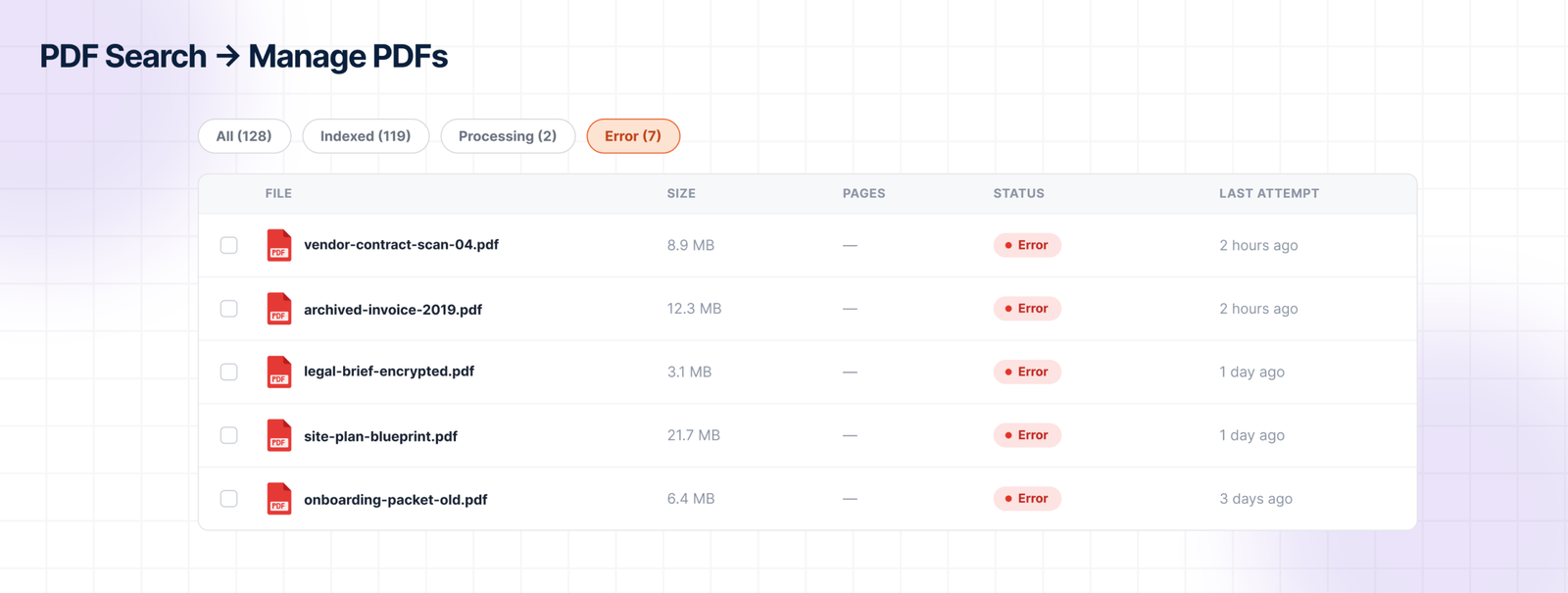Screen dimensions: 1568x593
Task: Click the PAGES column header
Action: pyautogui.click(x=863, y=194)
